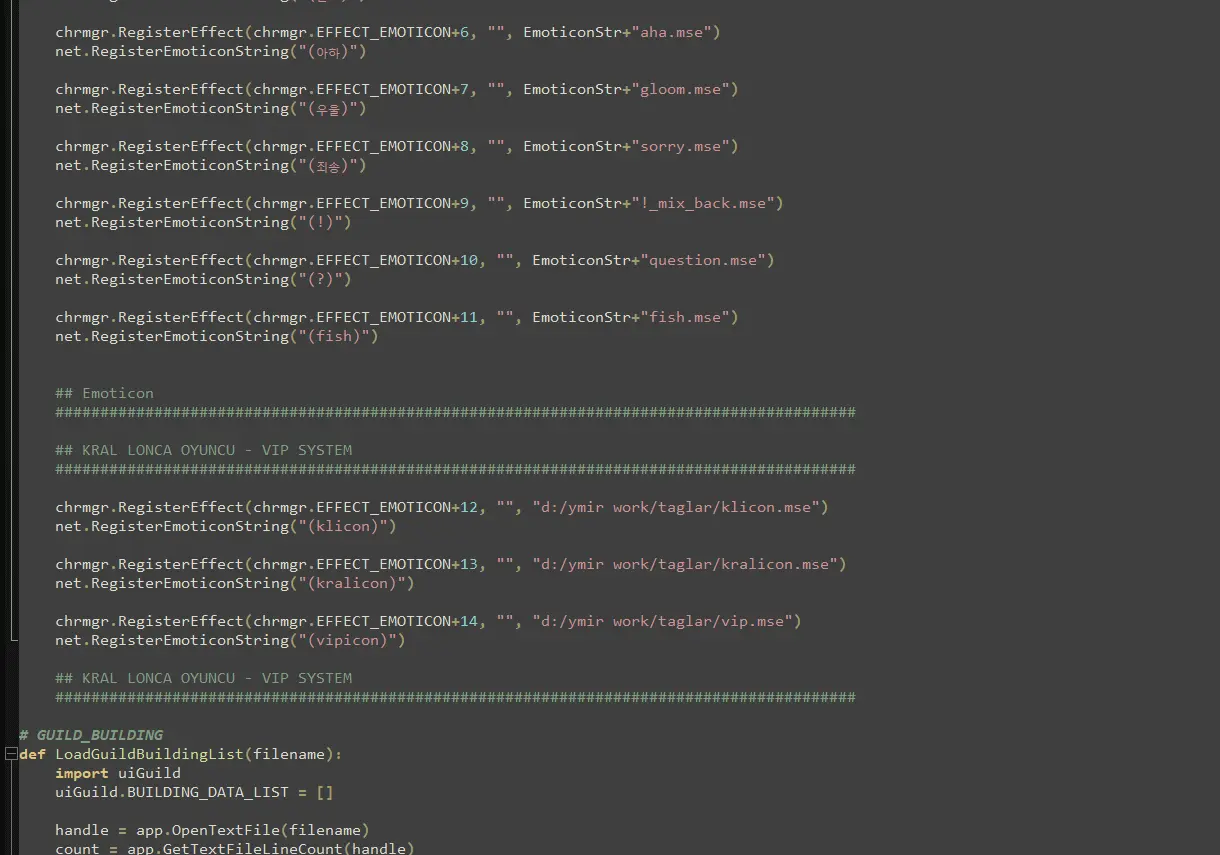
Task: Click the "aha.mse" string in code
Action: [x=675, y=32]
